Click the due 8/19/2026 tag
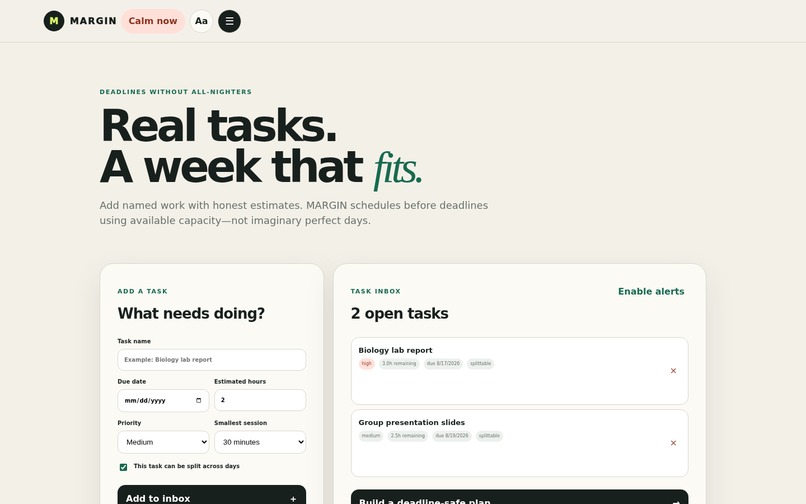The width and height of the screenshot is (806, 504). pyautogui.click(x=452, y=436)
